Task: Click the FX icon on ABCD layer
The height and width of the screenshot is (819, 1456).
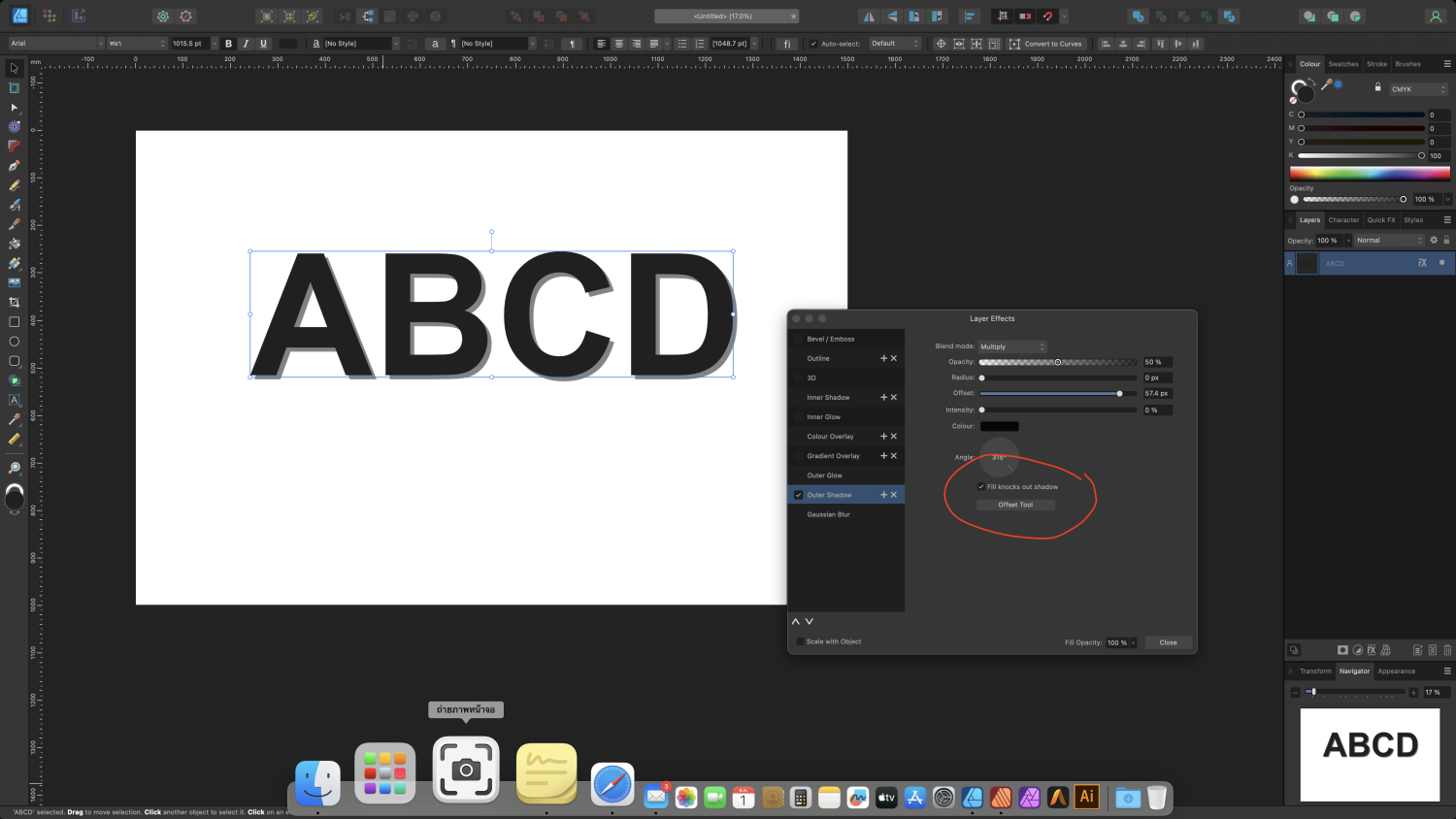Action: (x=1422, y=263)
